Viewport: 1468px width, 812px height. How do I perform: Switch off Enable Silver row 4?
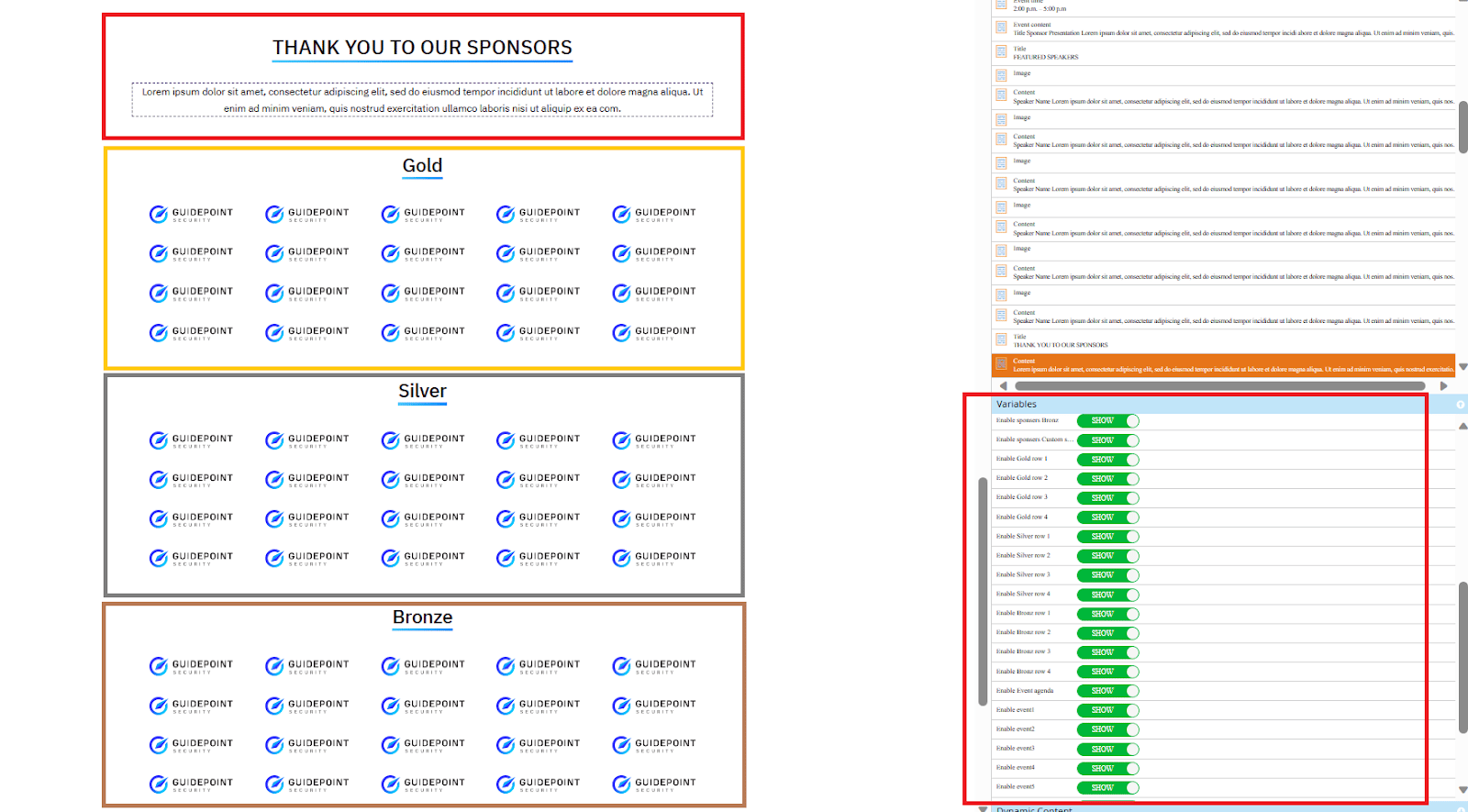pos(1107,595)
